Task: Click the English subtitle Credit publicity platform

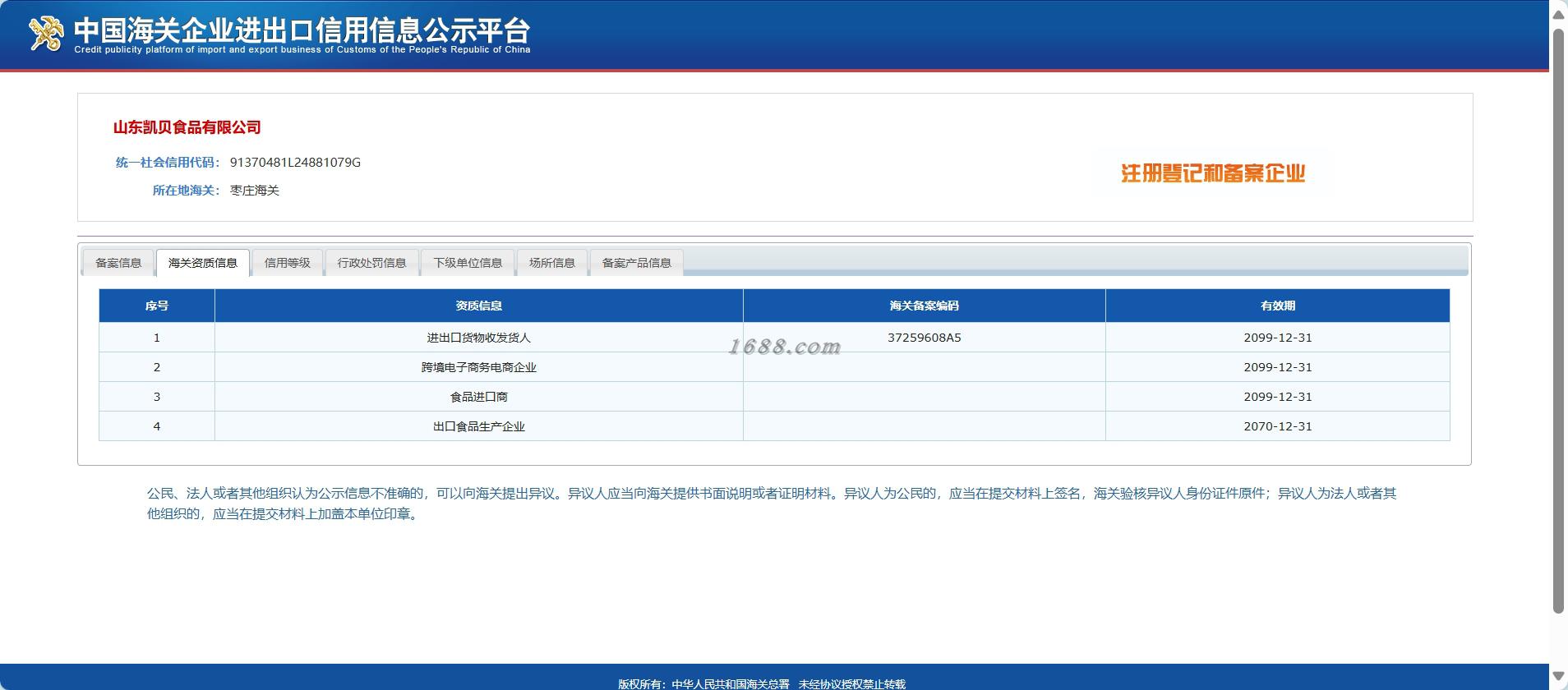Action: point(302,50)
